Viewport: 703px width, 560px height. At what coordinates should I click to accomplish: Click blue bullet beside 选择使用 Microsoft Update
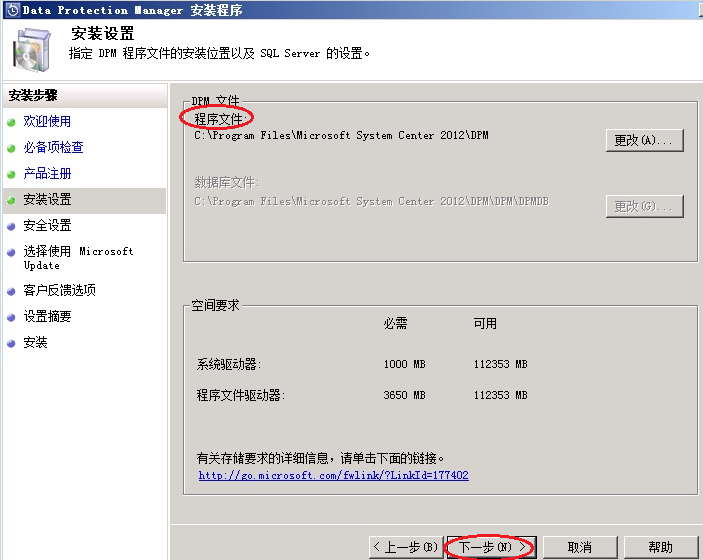click(11, 252)
